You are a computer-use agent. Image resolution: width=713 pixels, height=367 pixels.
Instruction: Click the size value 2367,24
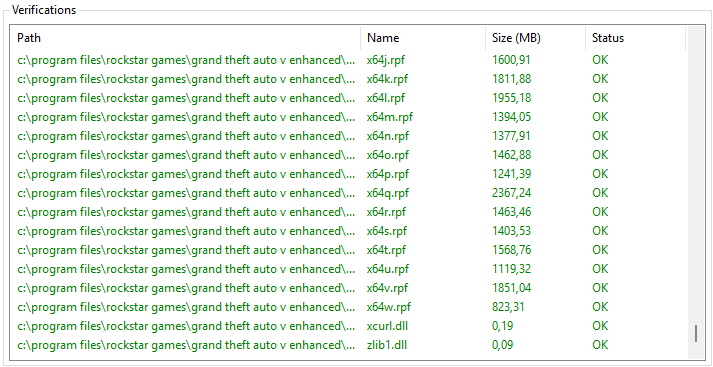[511, 193]
